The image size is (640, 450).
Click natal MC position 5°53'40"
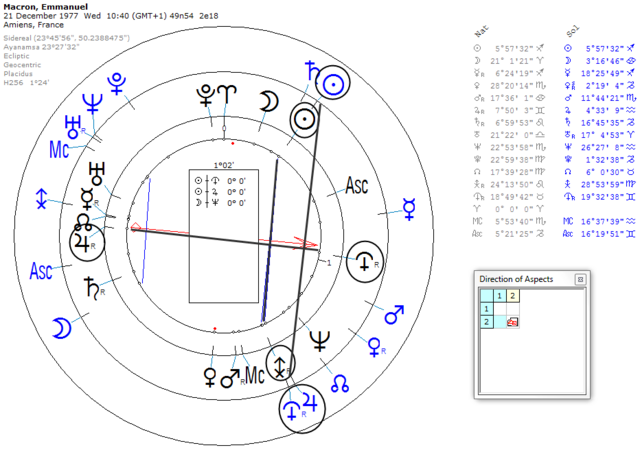point(514,221)
